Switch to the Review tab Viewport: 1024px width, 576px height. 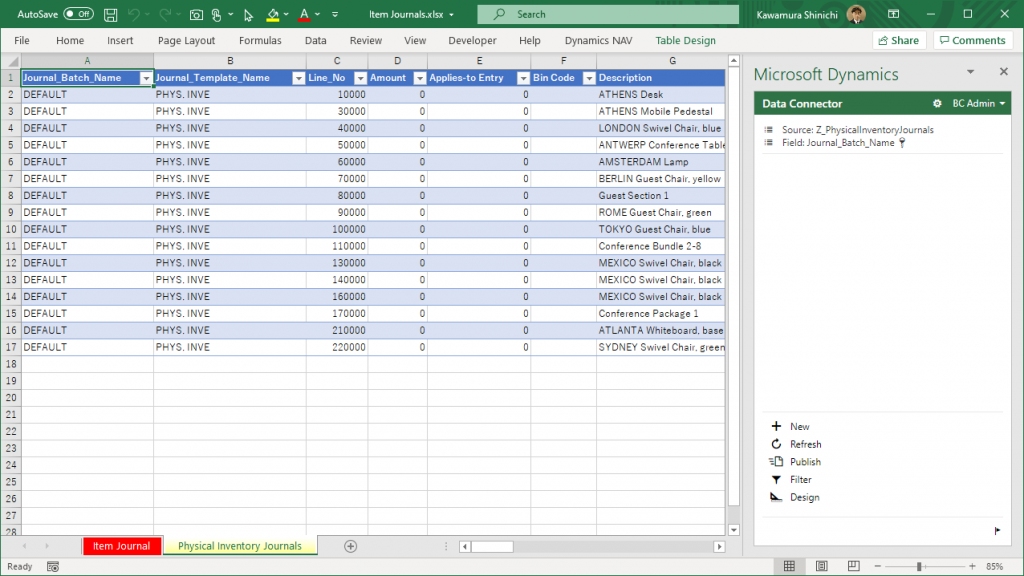point(366,40)
